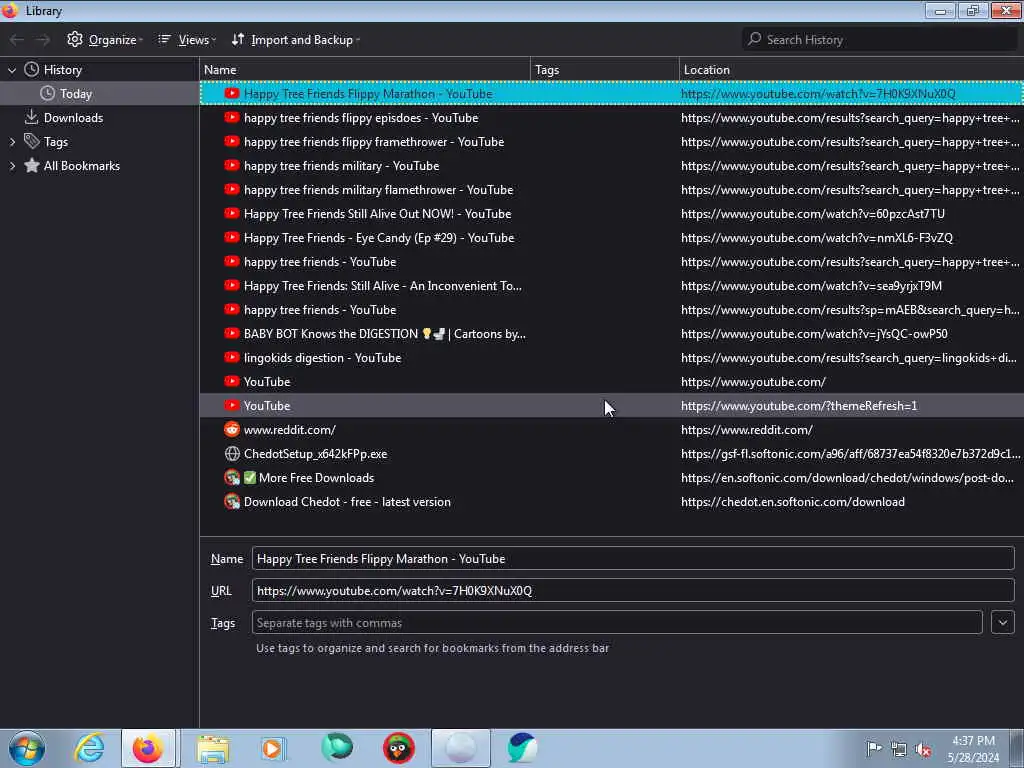Select 'Eye Candy (Ep #29)' history entry

coord(612,238)
